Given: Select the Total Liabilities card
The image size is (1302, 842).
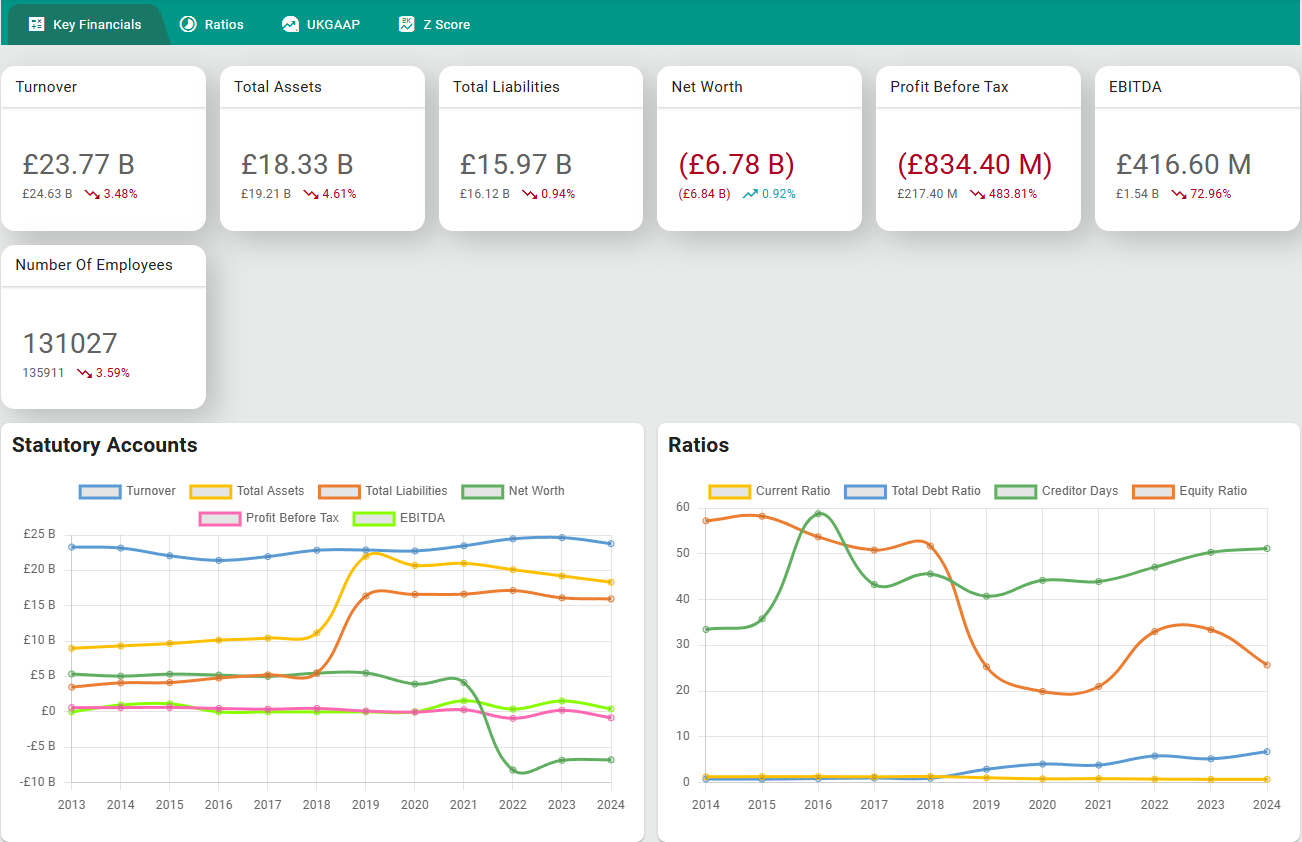Looking at the screenshot, I should tap(540, 148).
